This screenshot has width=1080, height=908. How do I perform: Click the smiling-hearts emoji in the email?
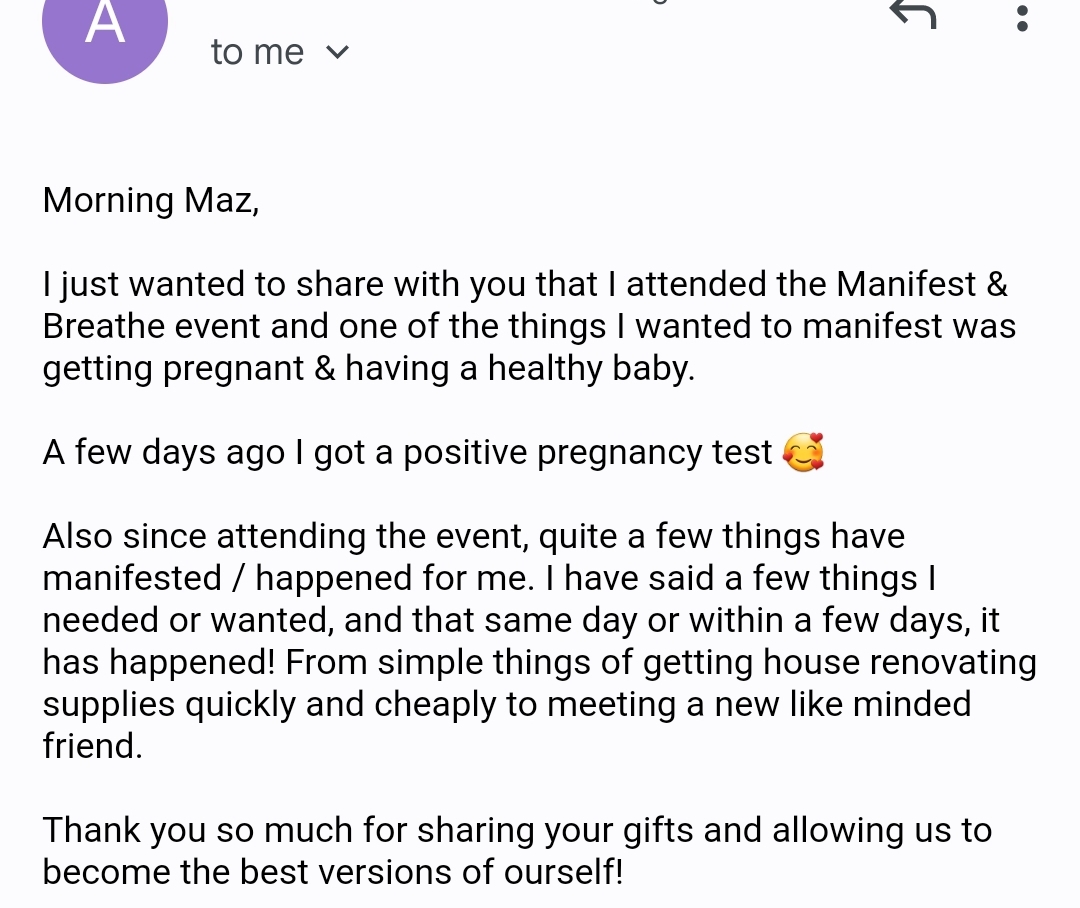pos(803,453)
